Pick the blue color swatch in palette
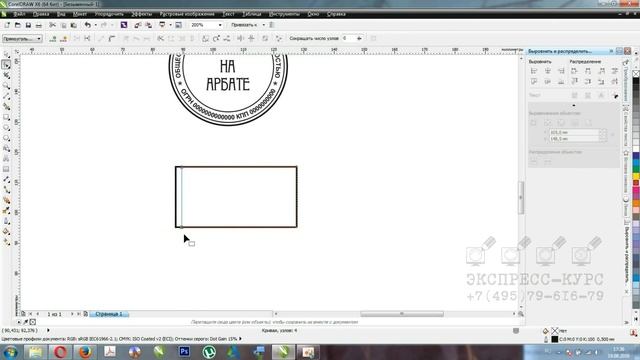640x360 pixels. [x=636, y=156]
